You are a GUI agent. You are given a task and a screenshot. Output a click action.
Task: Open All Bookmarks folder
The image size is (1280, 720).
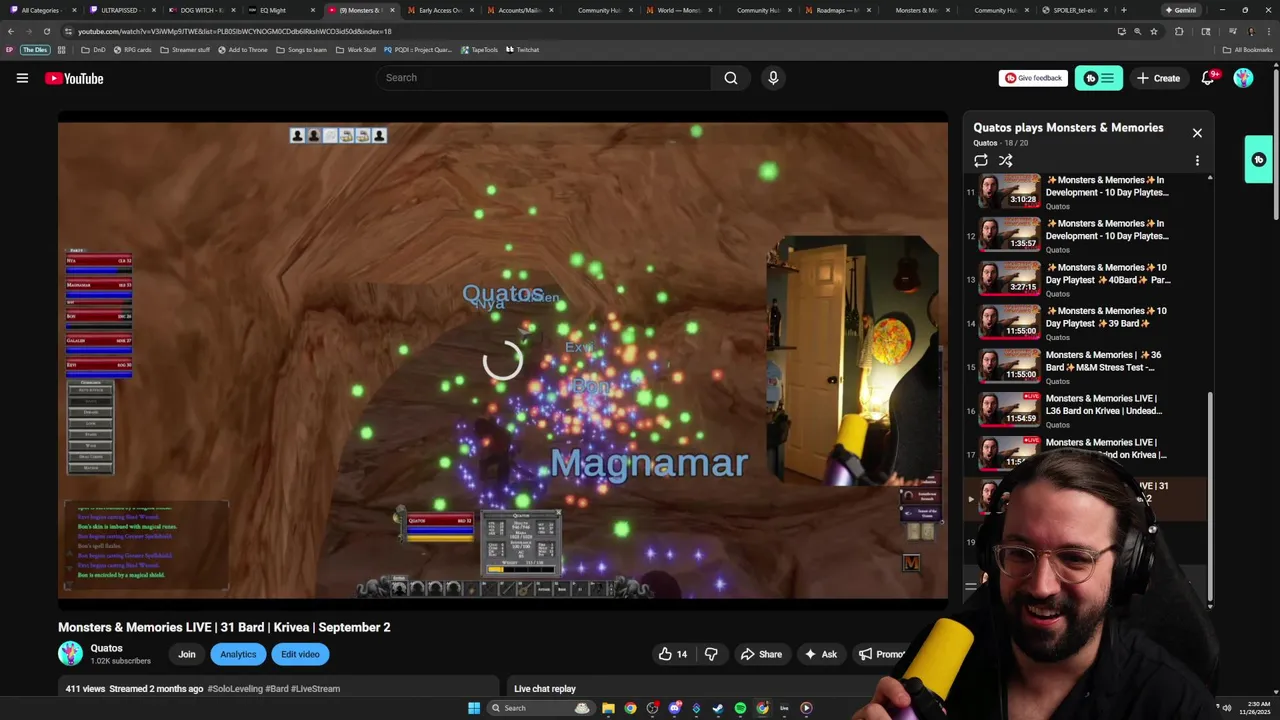coord(1248,50)
